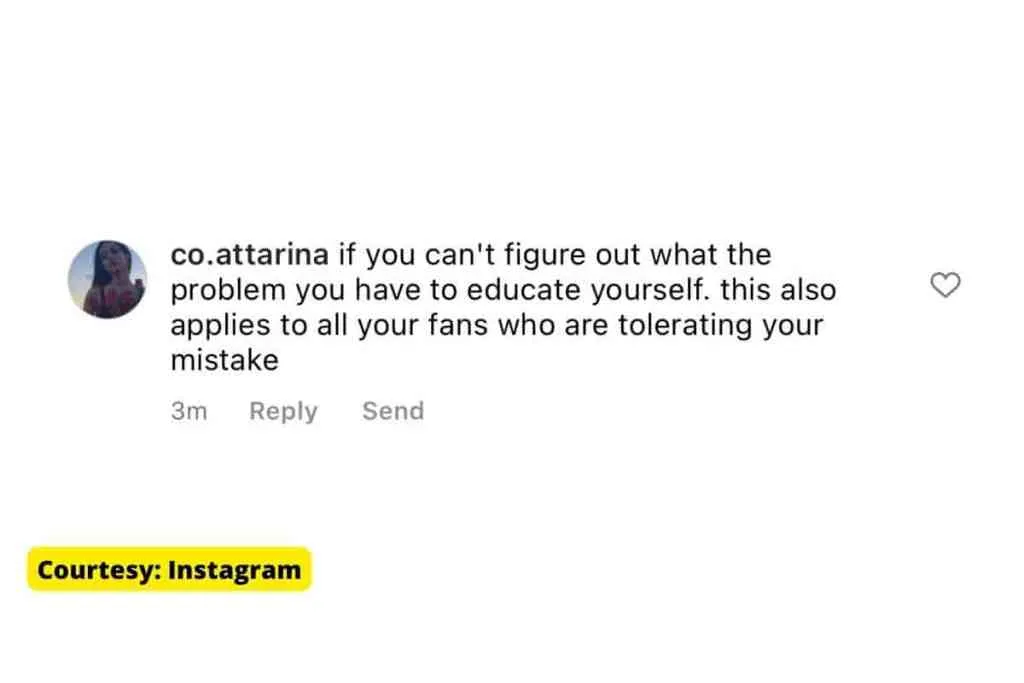Screen dimensions: 1024x683
Task: Click the co.attarina username
Action: pyautogui.click(x=249, y=255)
